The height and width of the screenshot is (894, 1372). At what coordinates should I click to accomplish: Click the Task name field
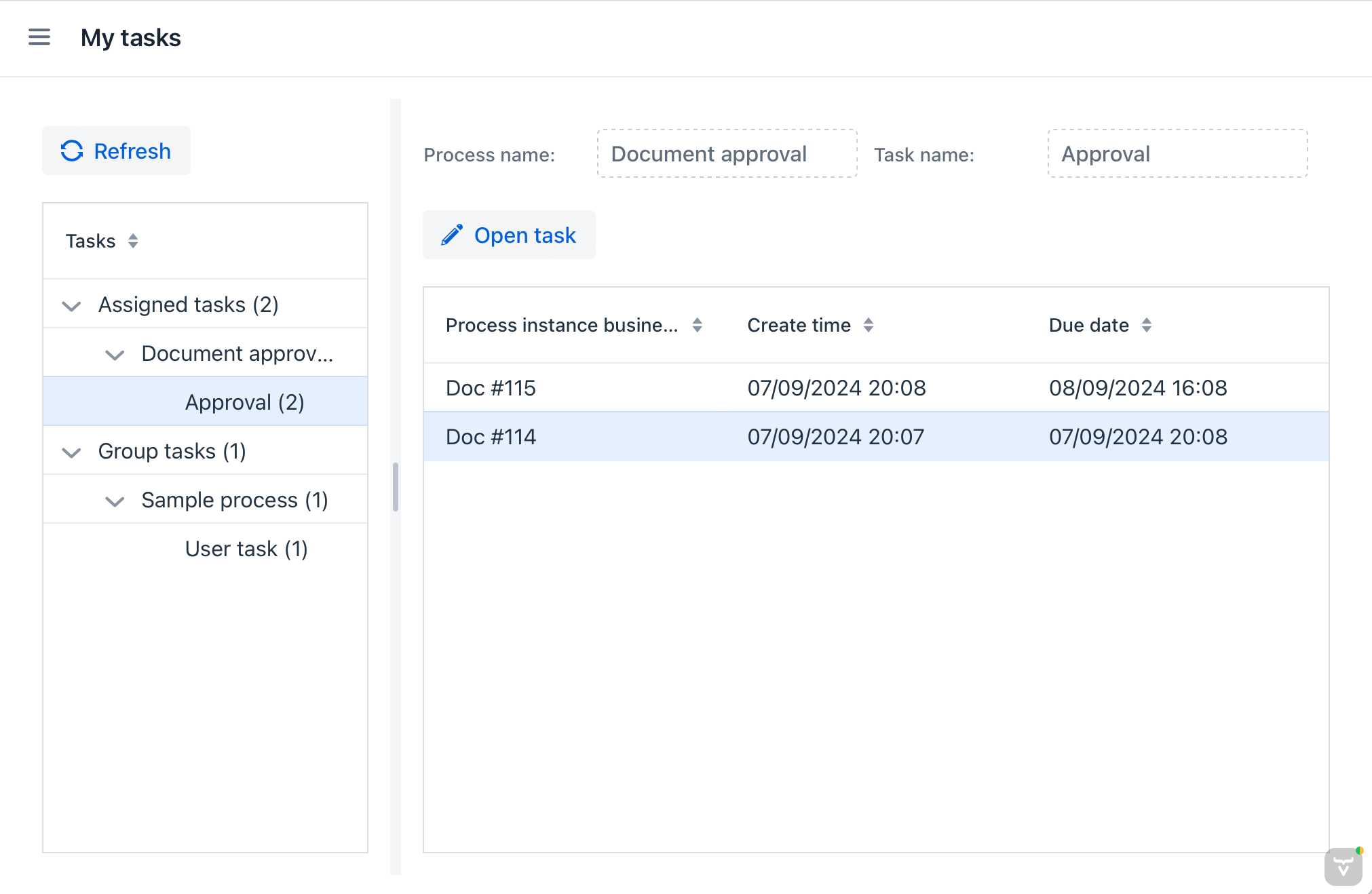[x=1177, y=154]
